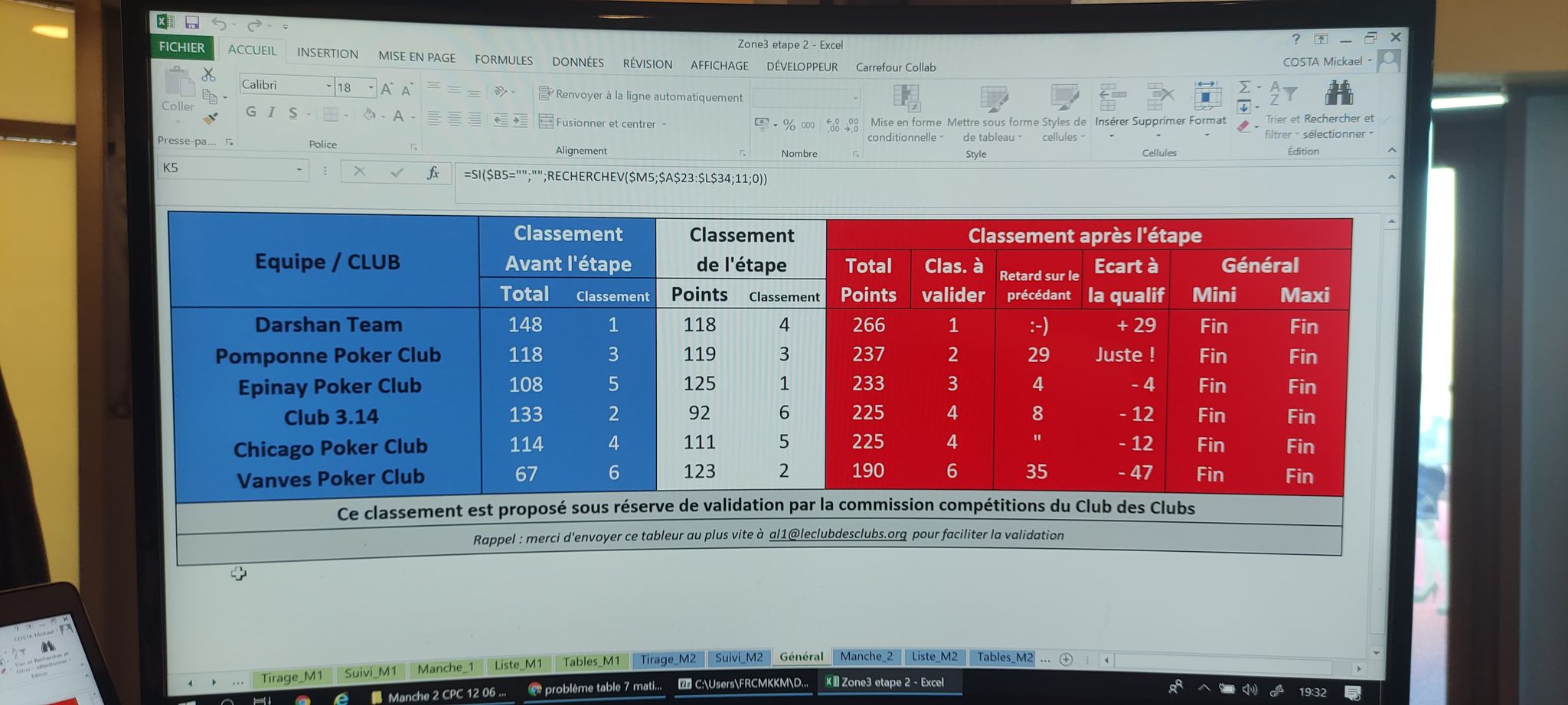Click the al1@leclubdesclubs.org email link
The width and height of the screenshot is (1568, 705).
(x=838, y=534)
